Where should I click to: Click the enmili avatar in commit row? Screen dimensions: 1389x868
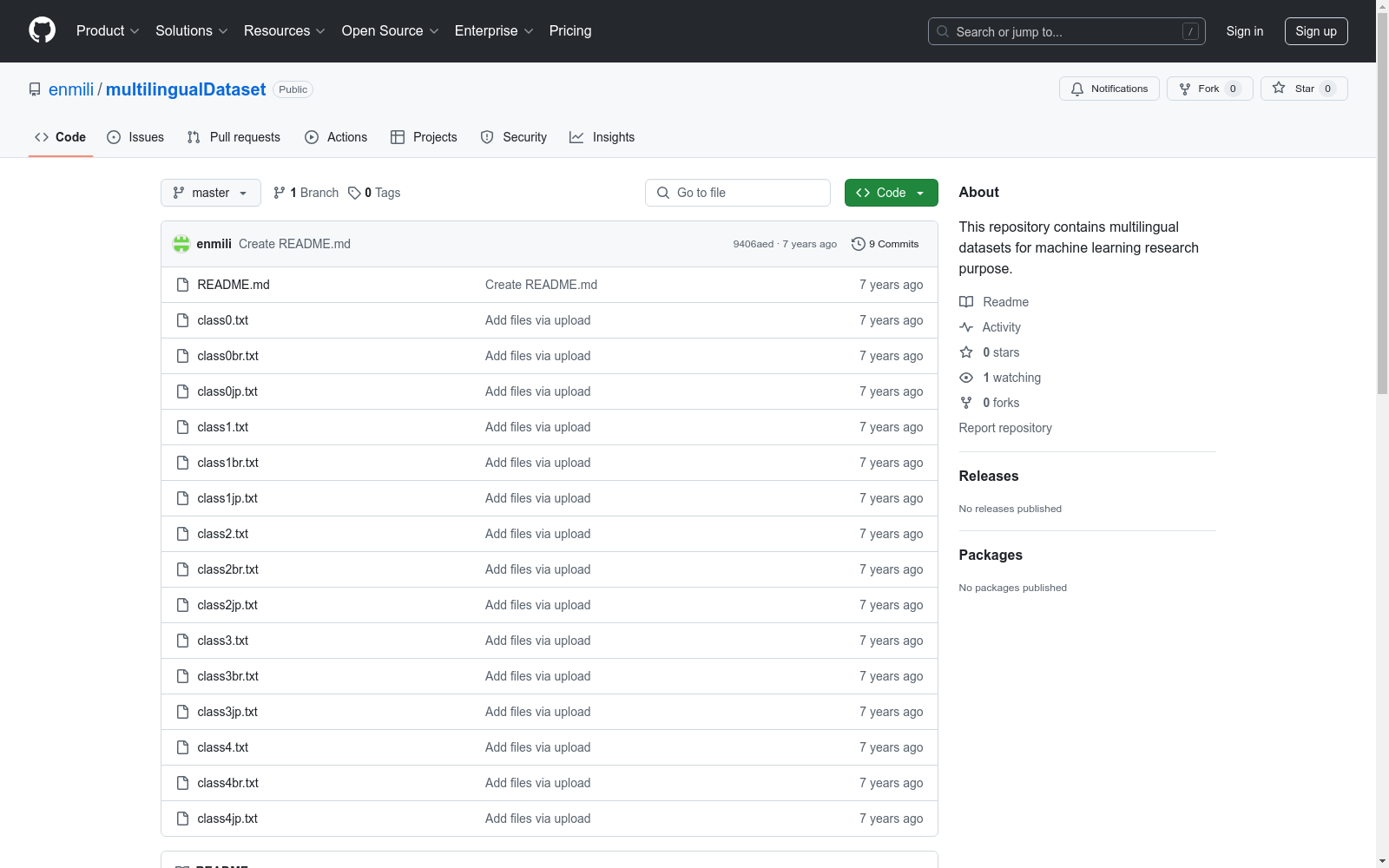pyautogui.click(x=181, y=244)
